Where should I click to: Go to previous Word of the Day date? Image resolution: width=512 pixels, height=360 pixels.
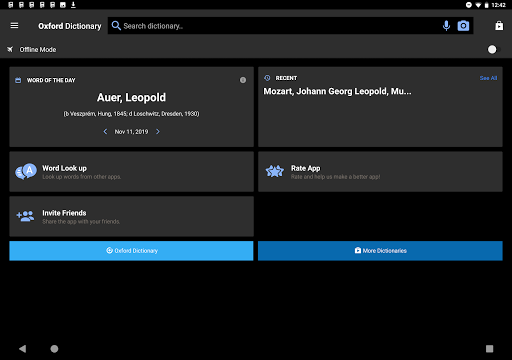(105, 132)
